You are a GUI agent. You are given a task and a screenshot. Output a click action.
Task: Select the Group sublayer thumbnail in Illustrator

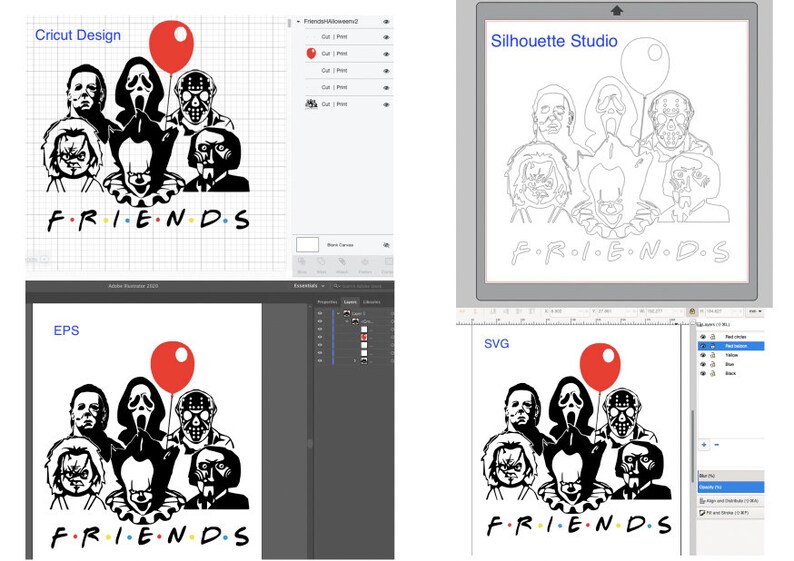point(355,322)
